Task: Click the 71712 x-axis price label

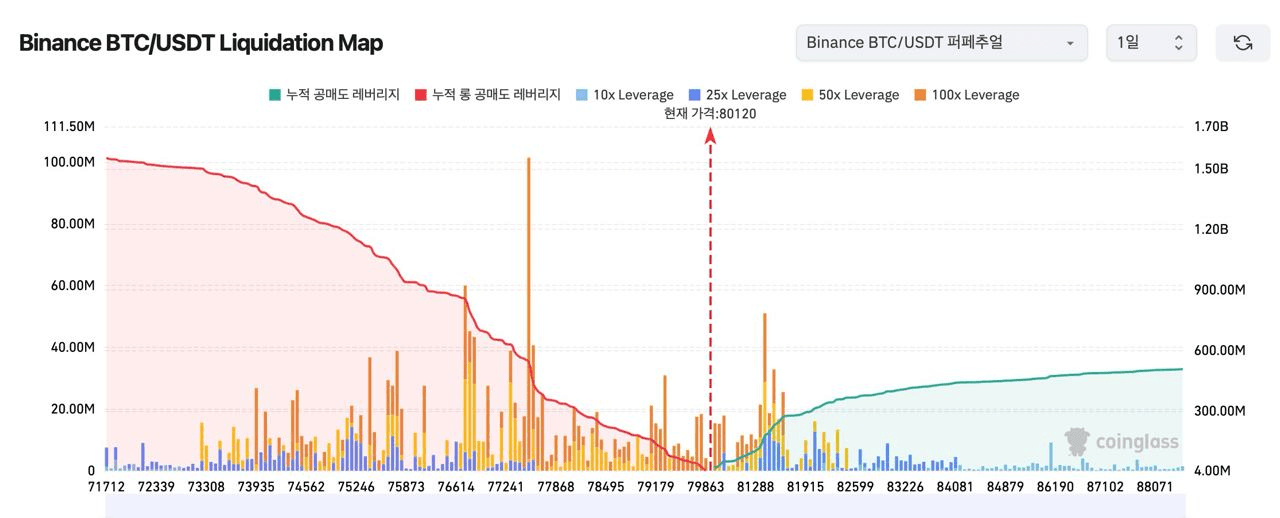Action: [x=106, y=487]
